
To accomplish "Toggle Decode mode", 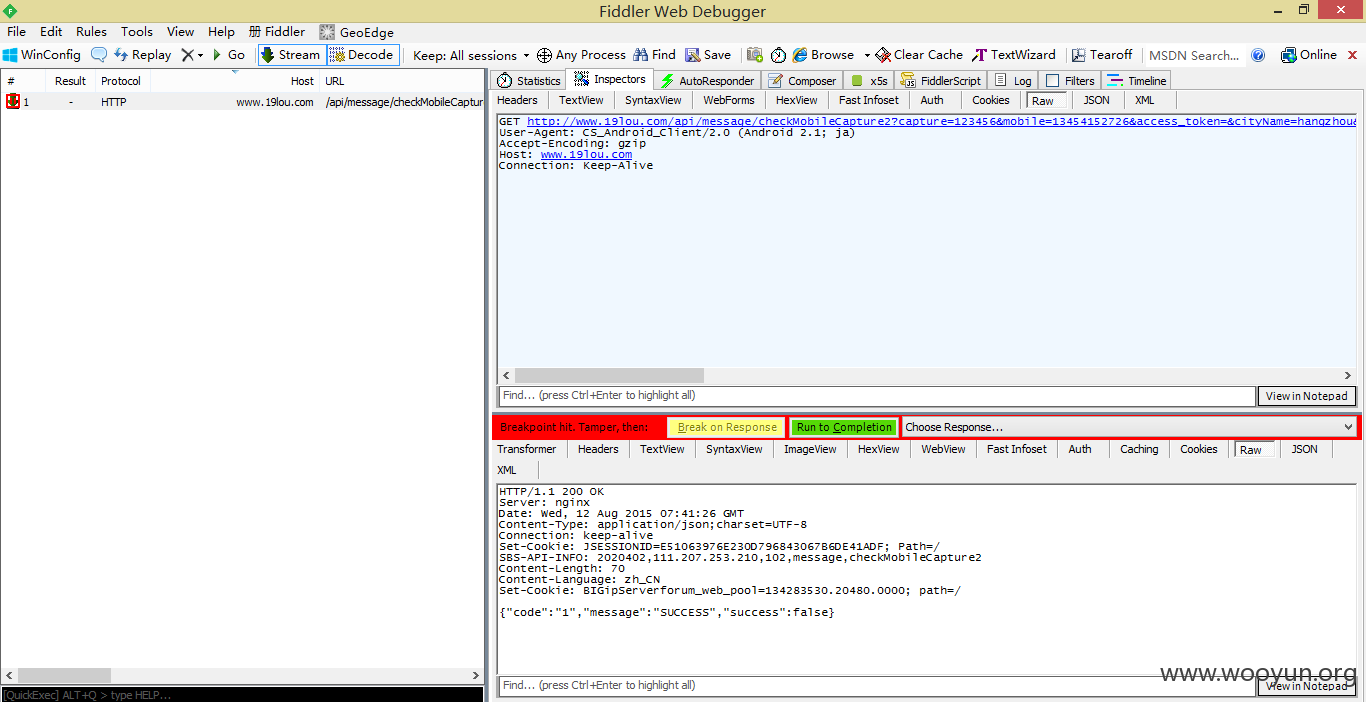I will coord(363,55).
